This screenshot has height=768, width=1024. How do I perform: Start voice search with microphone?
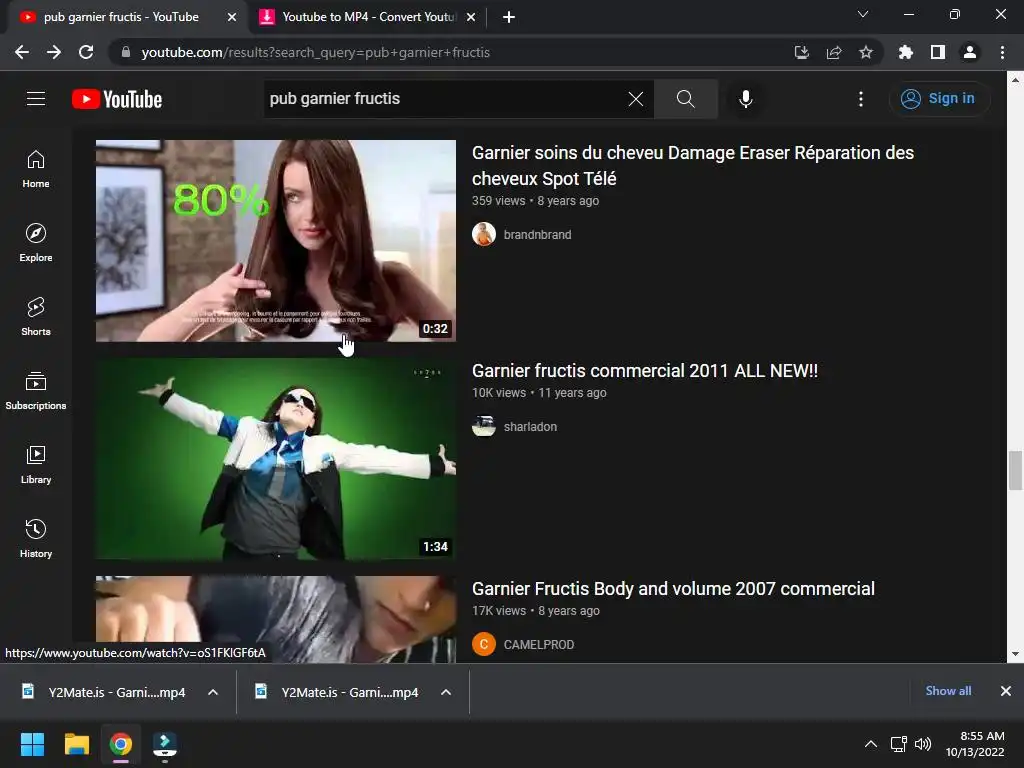point(745,99)
